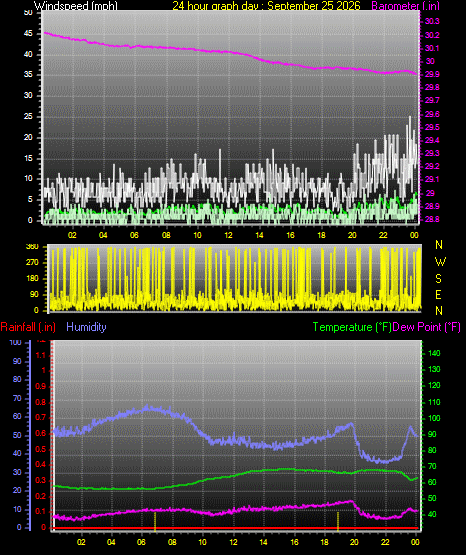Click the red "0.9" rainfall scale value

coord(41,386)
